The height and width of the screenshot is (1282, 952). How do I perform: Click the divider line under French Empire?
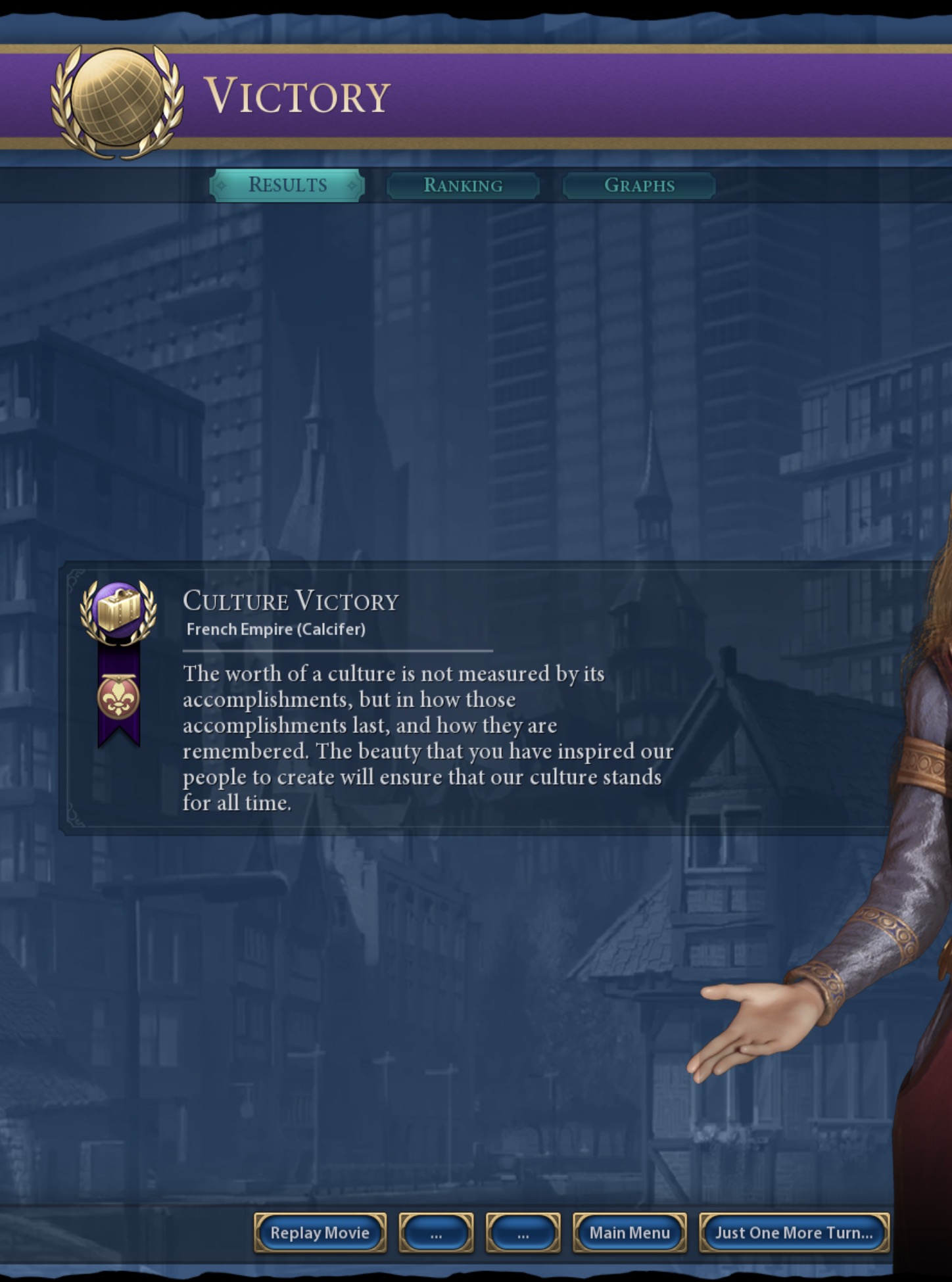[338, 651]
